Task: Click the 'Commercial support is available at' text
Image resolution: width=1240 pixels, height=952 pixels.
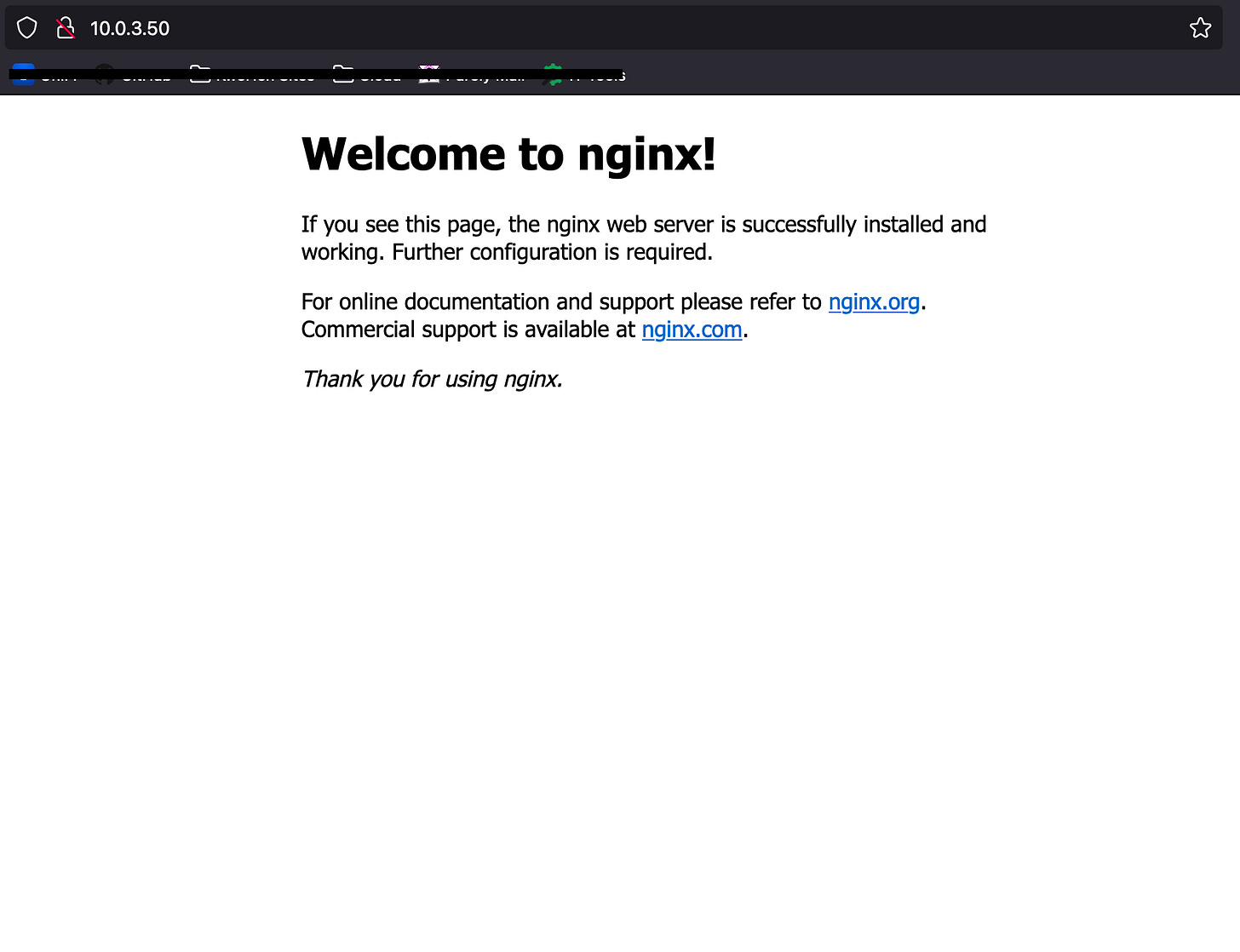Action: pos(468,330)
